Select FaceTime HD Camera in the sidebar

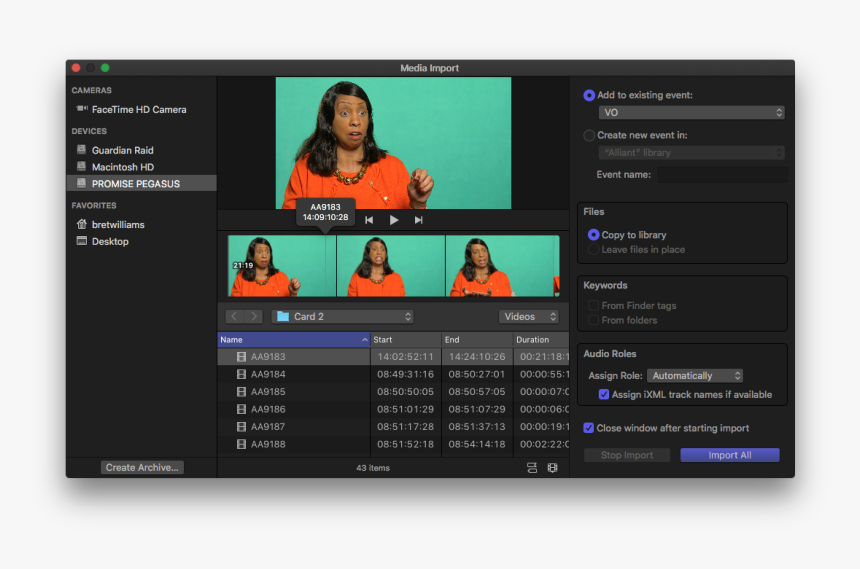pos(138,110)
